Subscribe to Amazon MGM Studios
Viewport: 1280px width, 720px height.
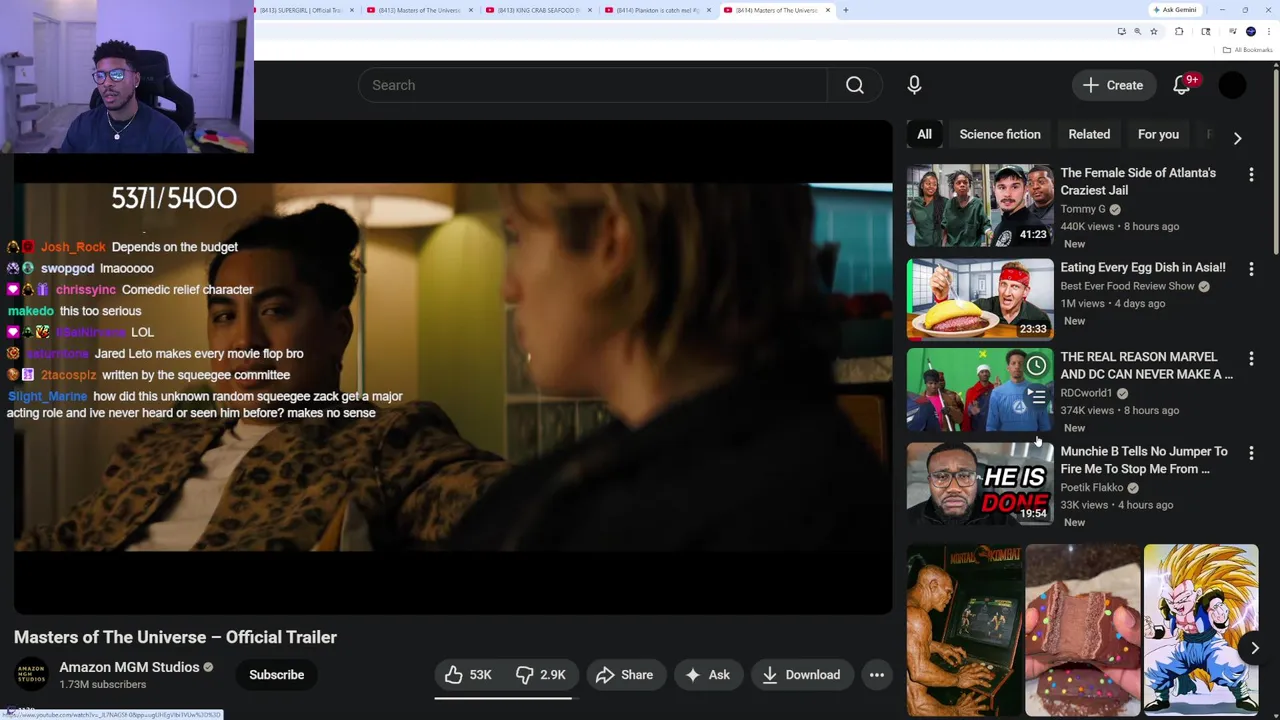276,675
